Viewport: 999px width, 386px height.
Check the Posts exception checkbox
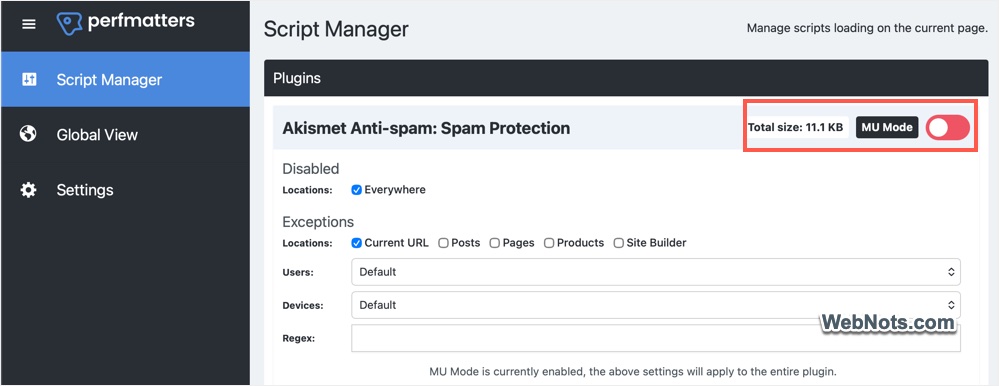(443, 243)
